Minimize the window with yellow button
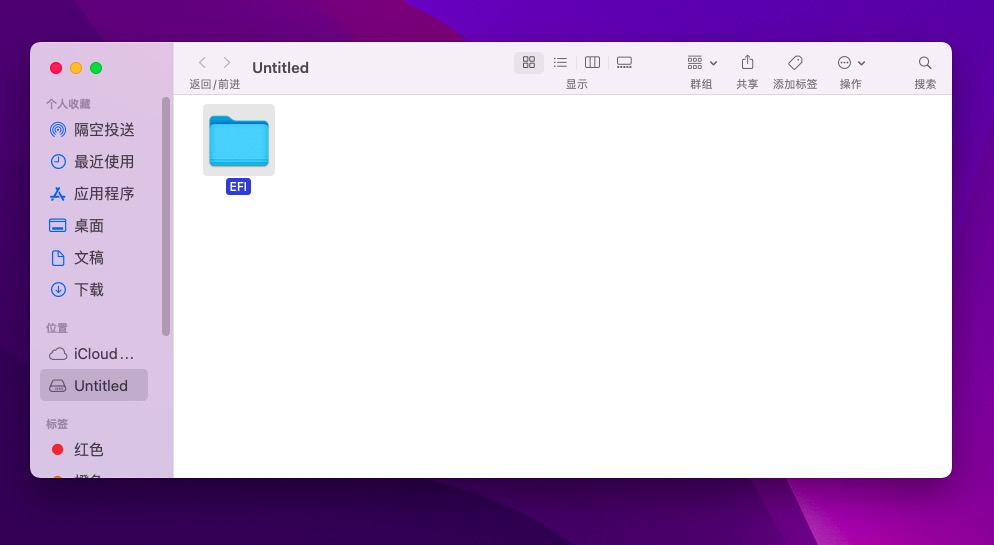The image size is (994, 545). pyautogui.click(x=76, y=68)
